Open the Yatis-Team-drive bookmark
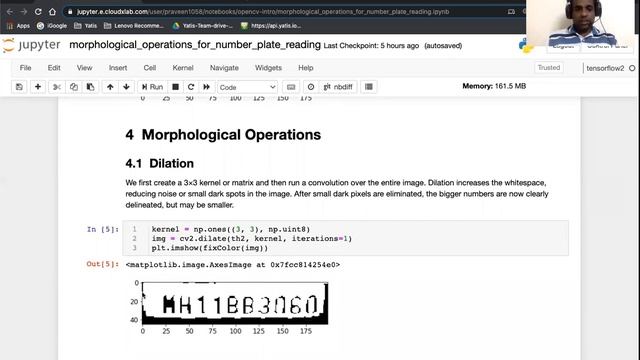Image resolution: width=640 pixels, height=360 pixels. (x=203, y=26)
